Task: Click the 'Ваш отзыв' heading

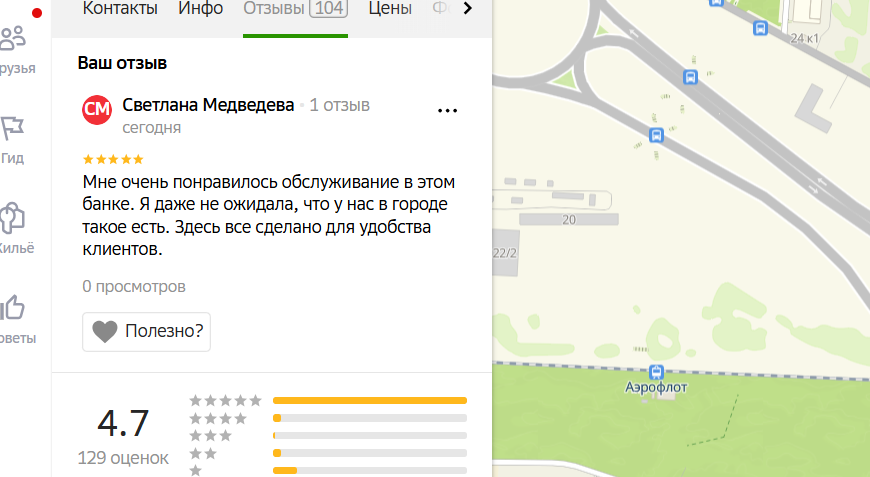Action: tap(122, 63)
